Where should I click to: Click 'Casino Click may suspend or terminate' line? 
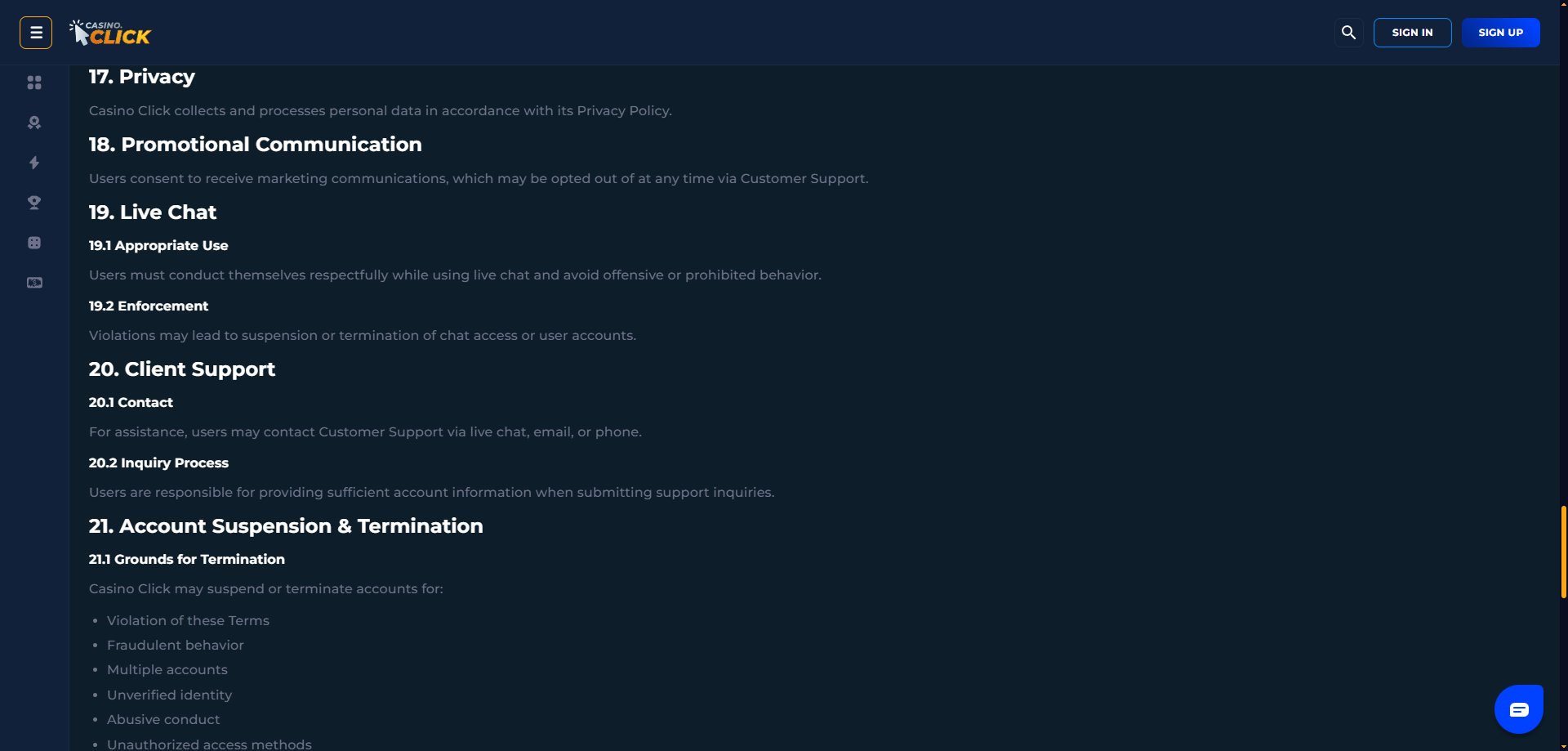click(x=266, y=589)
